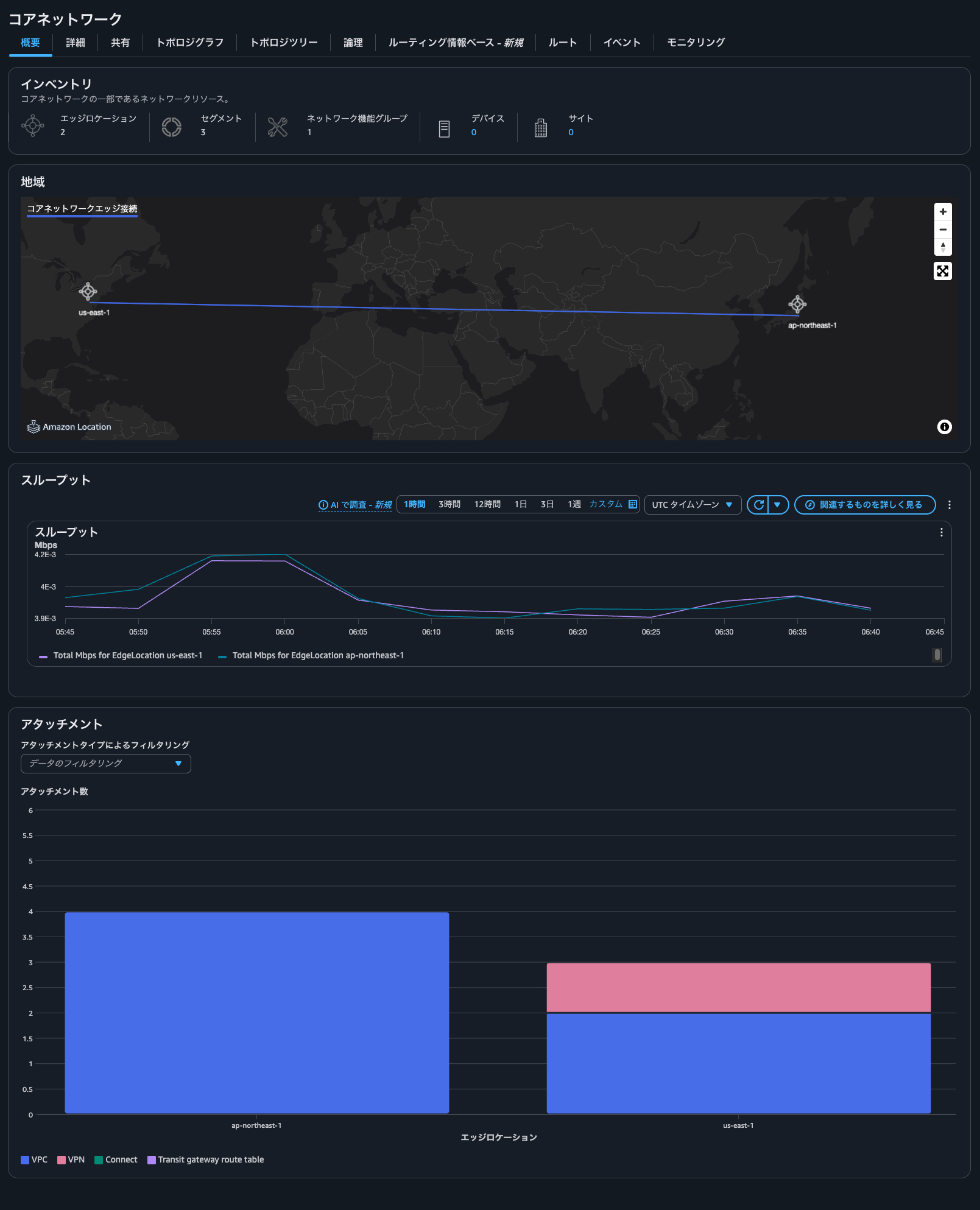This screenshot has width=980, height=1210.
Task: Select the 3日 time range option
Action: click(x=546, y=504)
